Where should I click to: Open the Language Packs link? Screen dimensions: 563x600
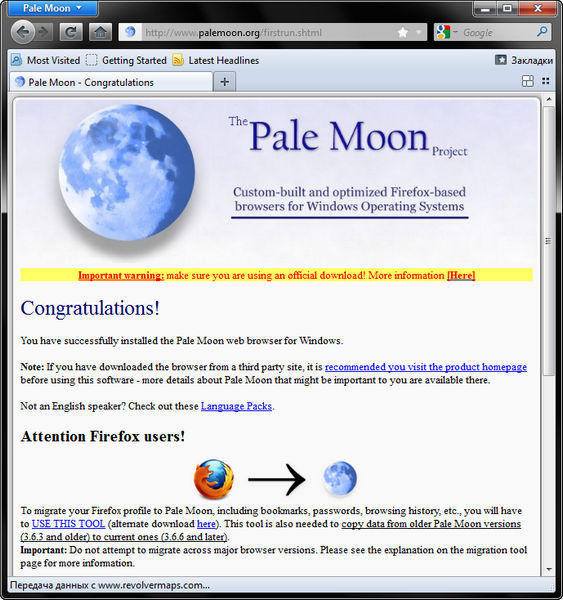(236, 406)
